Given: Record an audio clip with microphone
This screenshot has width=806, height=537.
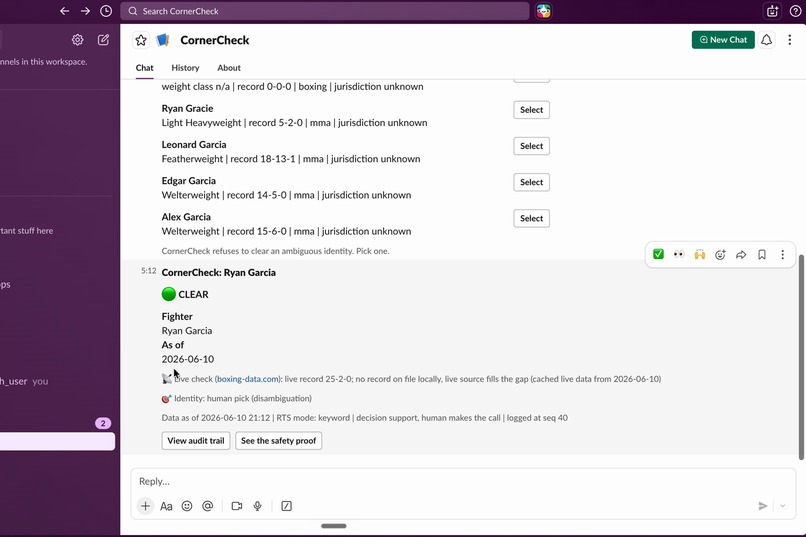Looking at the screenshot, I should click(258, 506).
